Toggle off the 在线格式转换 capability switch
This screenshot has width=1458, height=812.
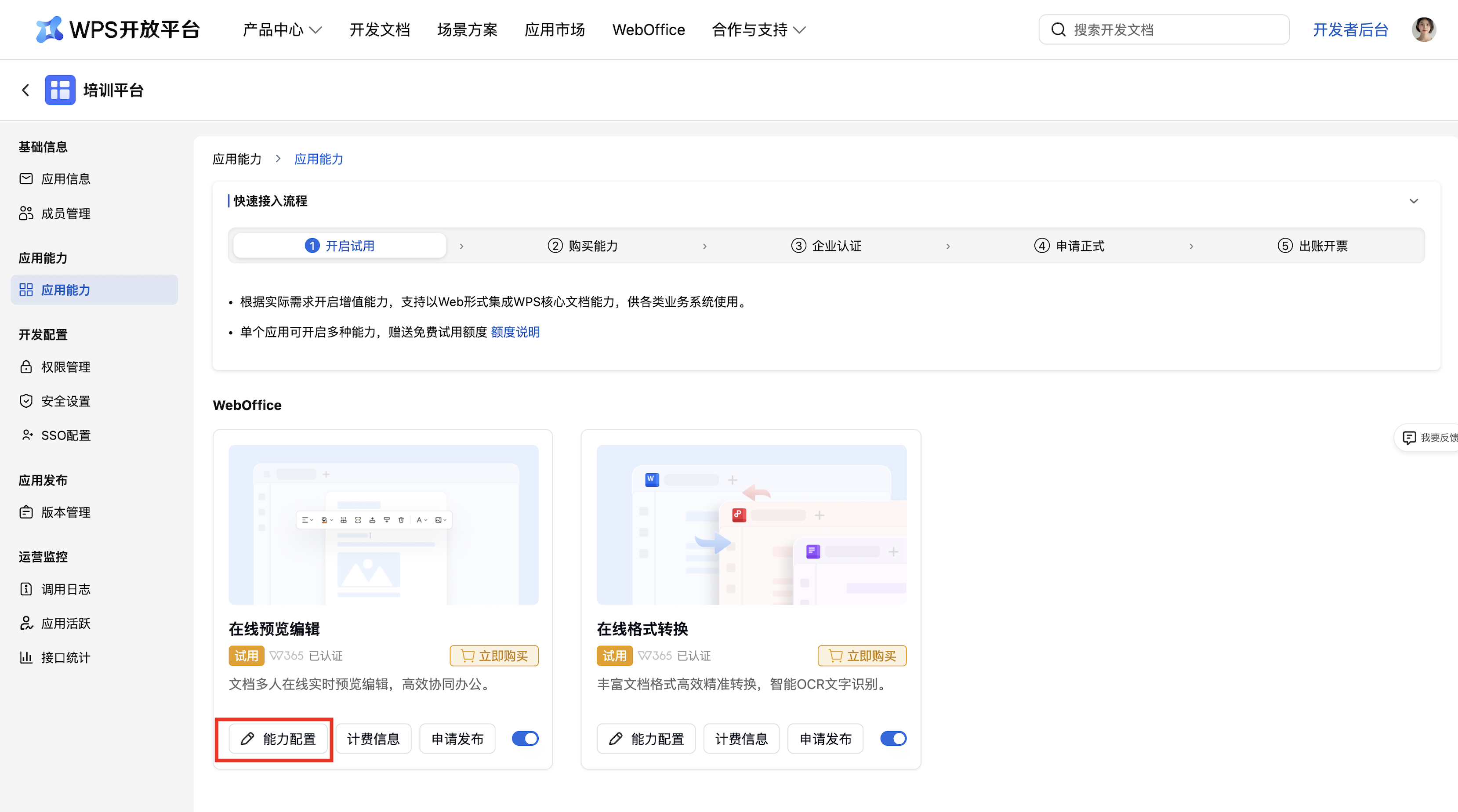[893, 739]
